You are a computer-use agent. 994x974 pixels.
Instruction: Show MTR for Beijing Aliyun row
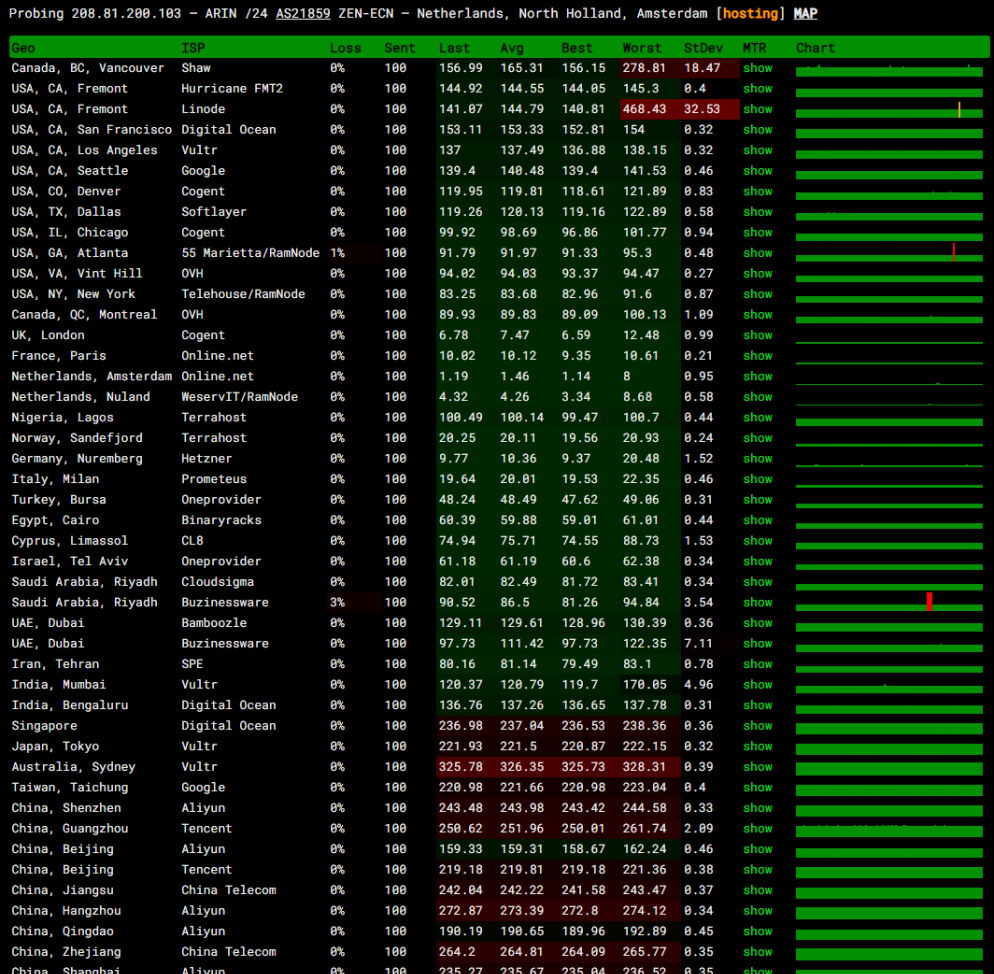[x=758, y=848]
